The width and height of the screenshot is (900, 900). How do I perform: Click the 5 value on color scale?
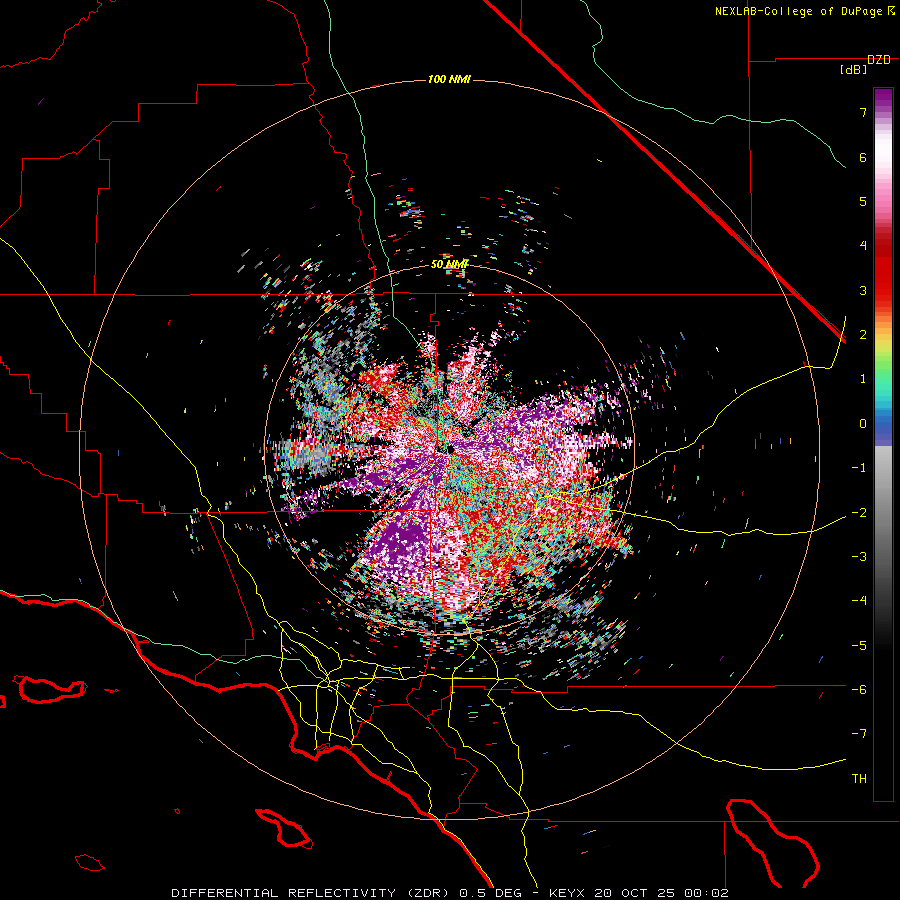[x=863, y=201]
